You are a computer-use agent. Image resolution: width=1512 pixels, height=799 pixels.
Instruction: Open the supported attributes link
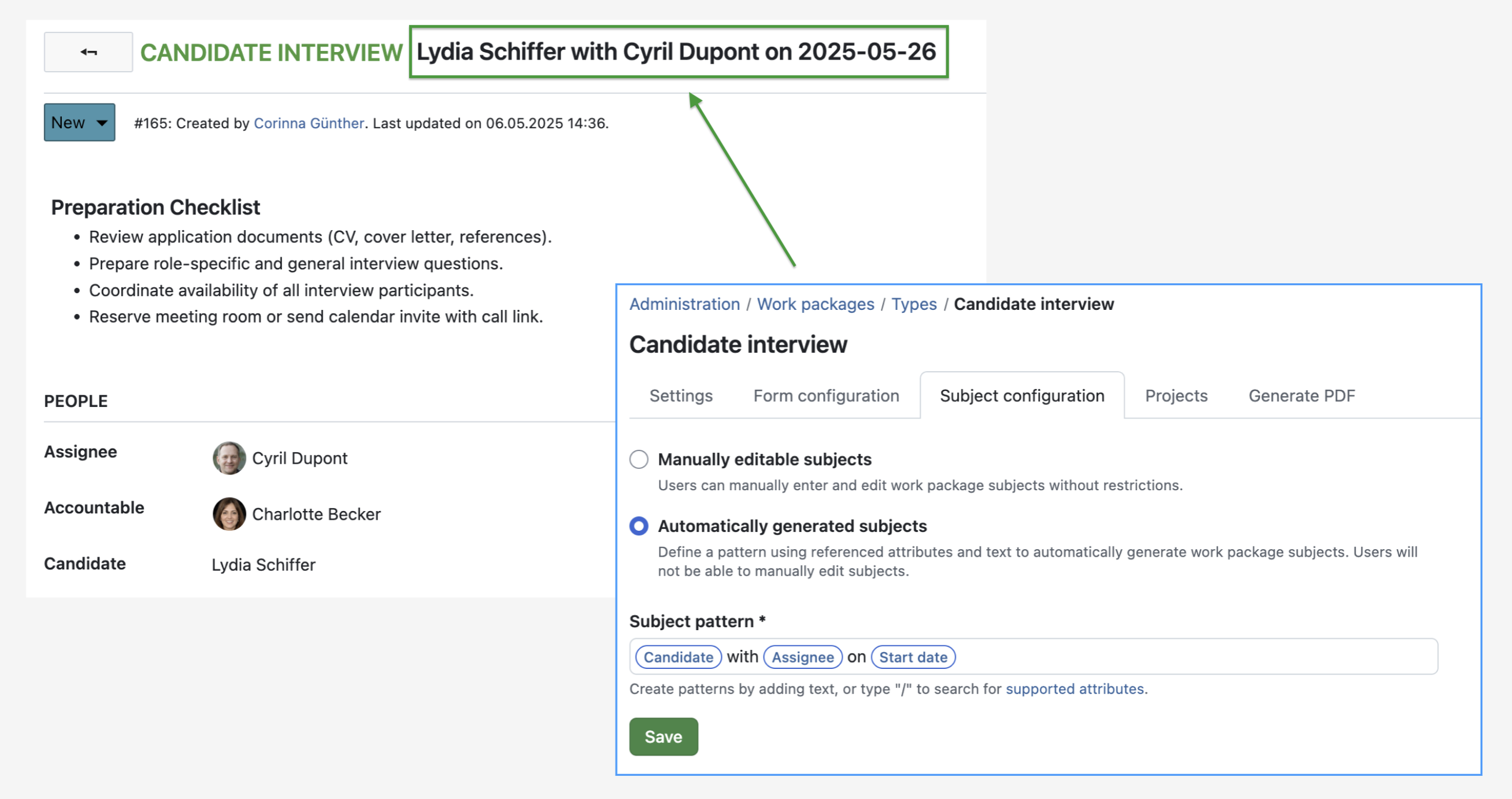click(1075, 689)
